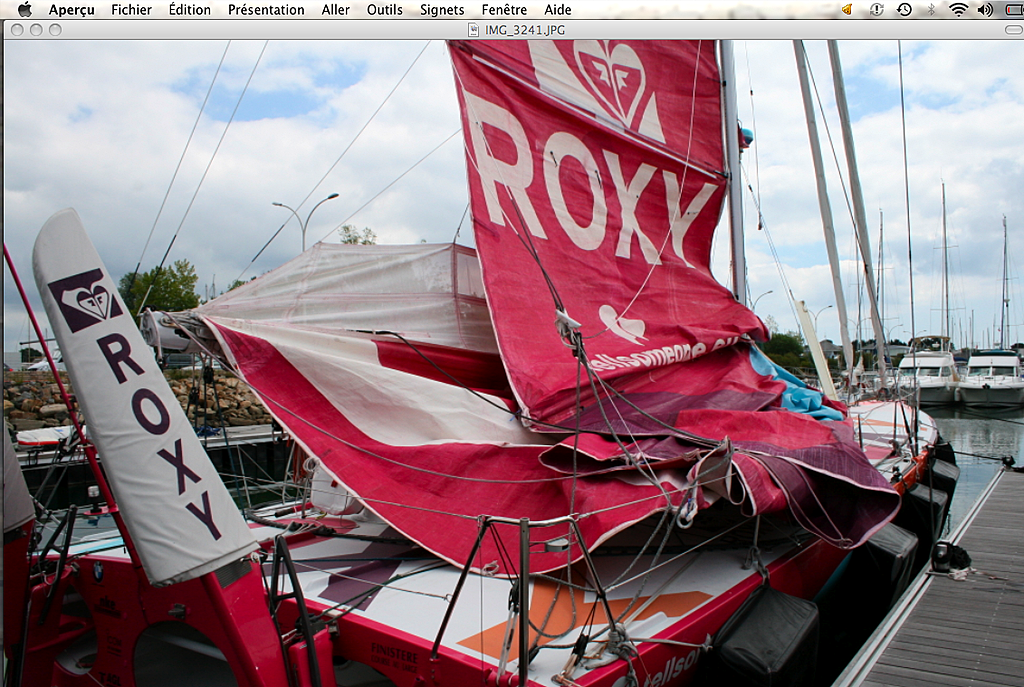The width and height of the screenshot is (1024, 687).
Task: Open the sync alert status icon
Action: (877, 9)
